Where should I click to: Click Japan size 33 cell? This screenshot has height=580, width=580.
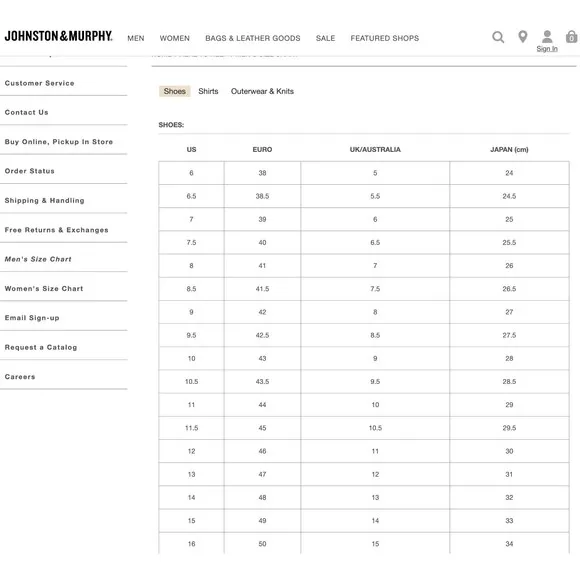[509, 520]
